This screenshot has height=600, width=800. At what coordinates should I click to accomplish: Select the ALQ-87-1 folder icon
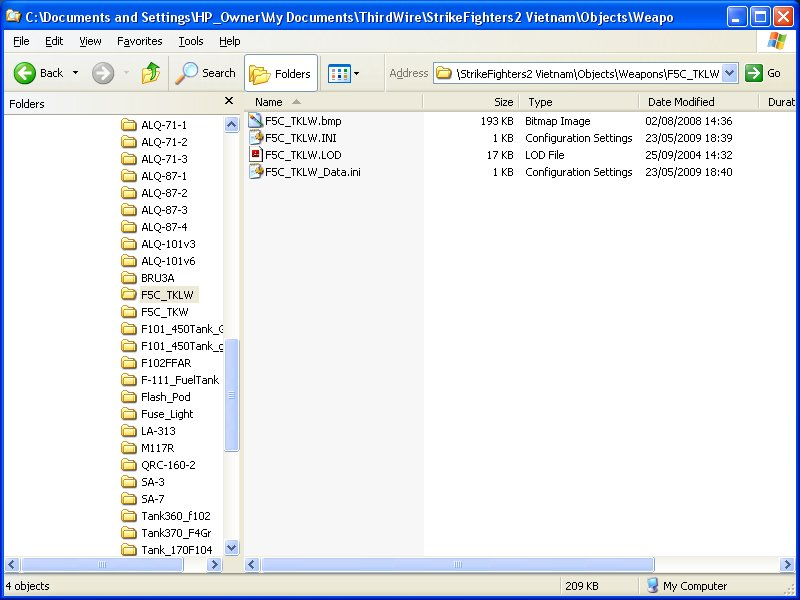[129, 176]
